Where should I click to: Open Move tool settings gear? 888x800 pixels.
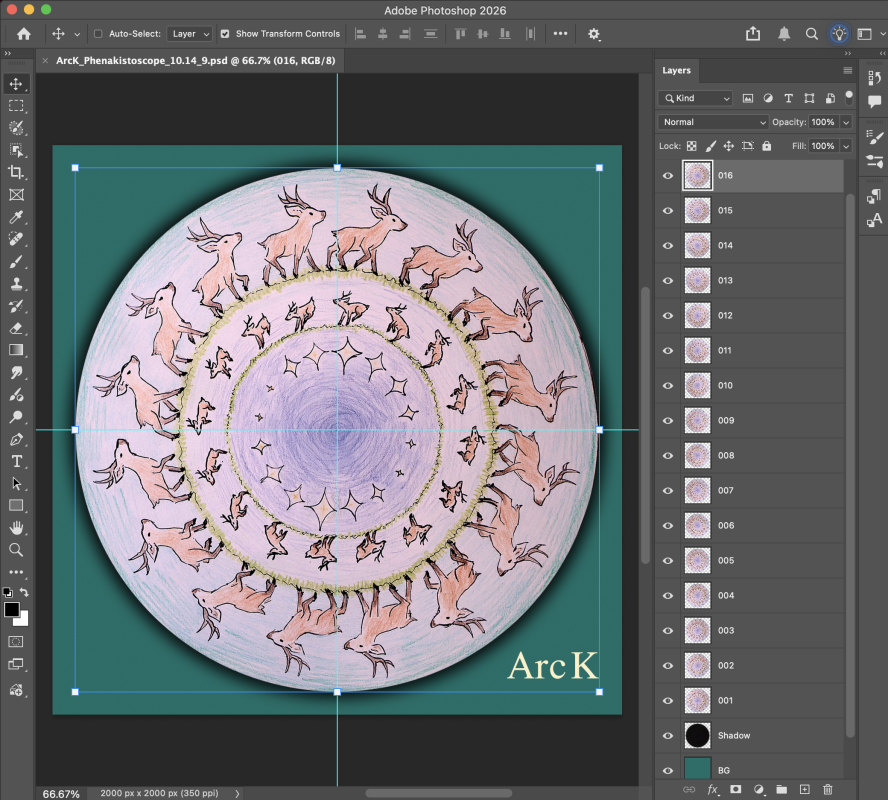[x=593, y=34]
